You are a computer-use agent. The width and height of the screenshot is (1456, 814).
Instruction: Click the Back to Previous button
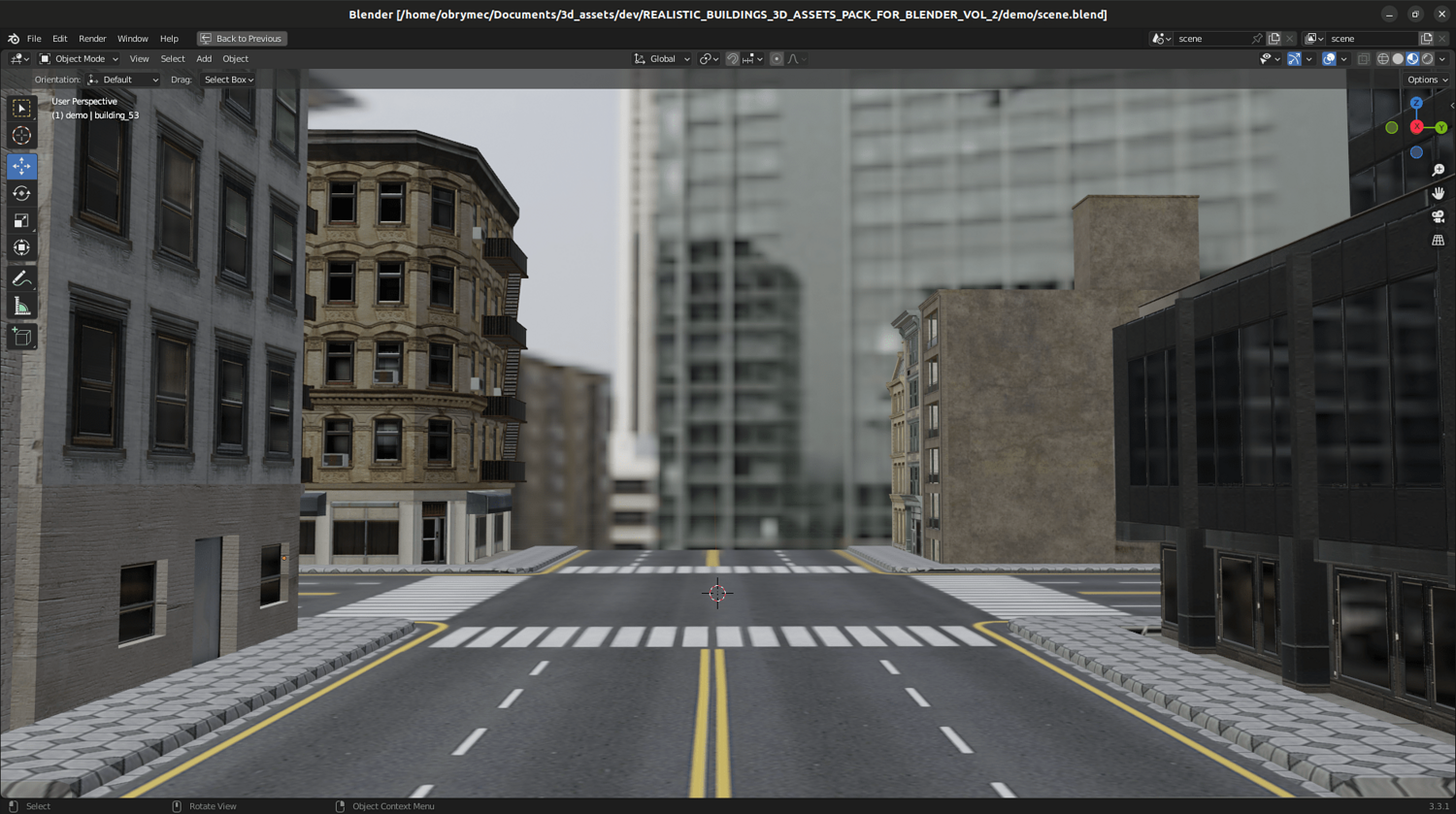pos(242,39)
